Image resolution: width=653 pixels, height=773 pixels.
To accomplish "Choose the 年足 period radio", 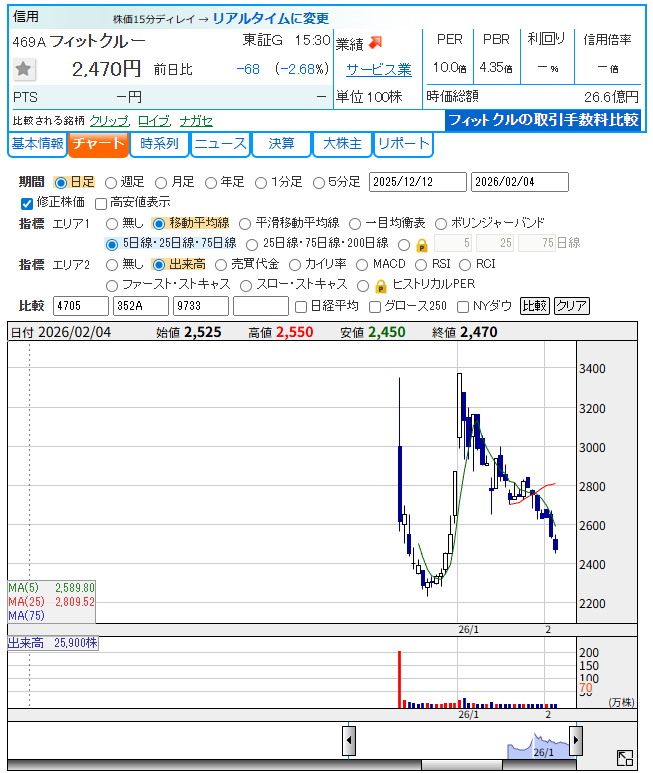I will click(x=211, y=183).
